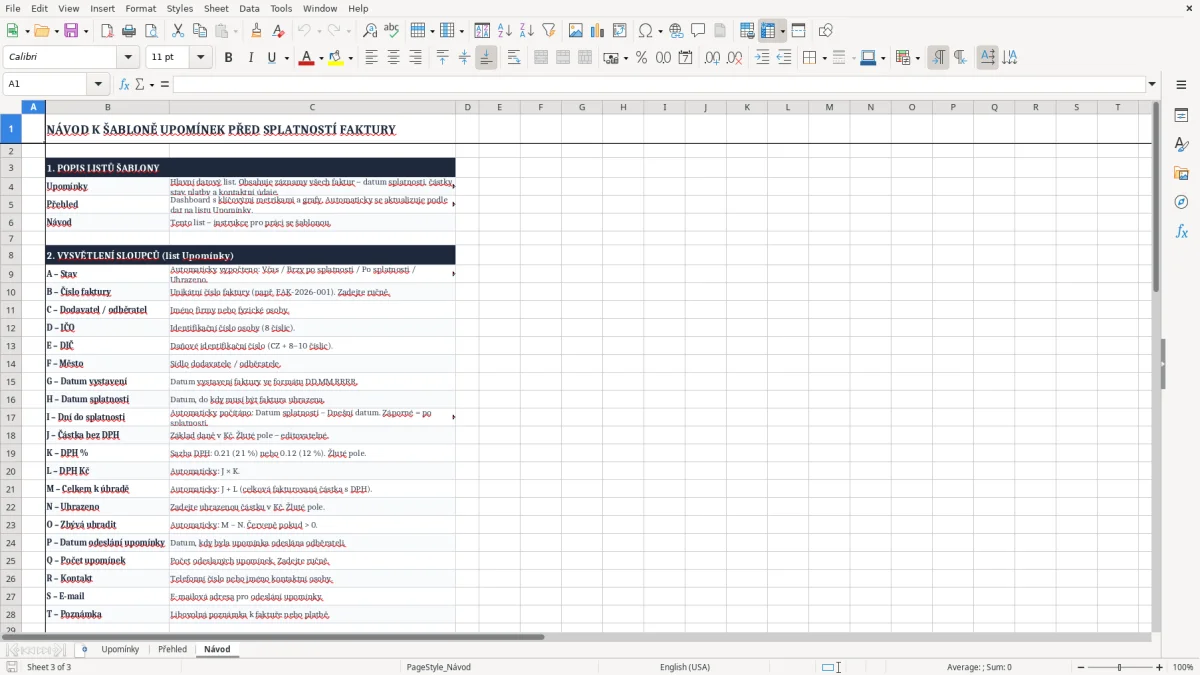
Task: Click Sheet 3 of 3 status
Action: pyautogui.click(x=49, y=667)
